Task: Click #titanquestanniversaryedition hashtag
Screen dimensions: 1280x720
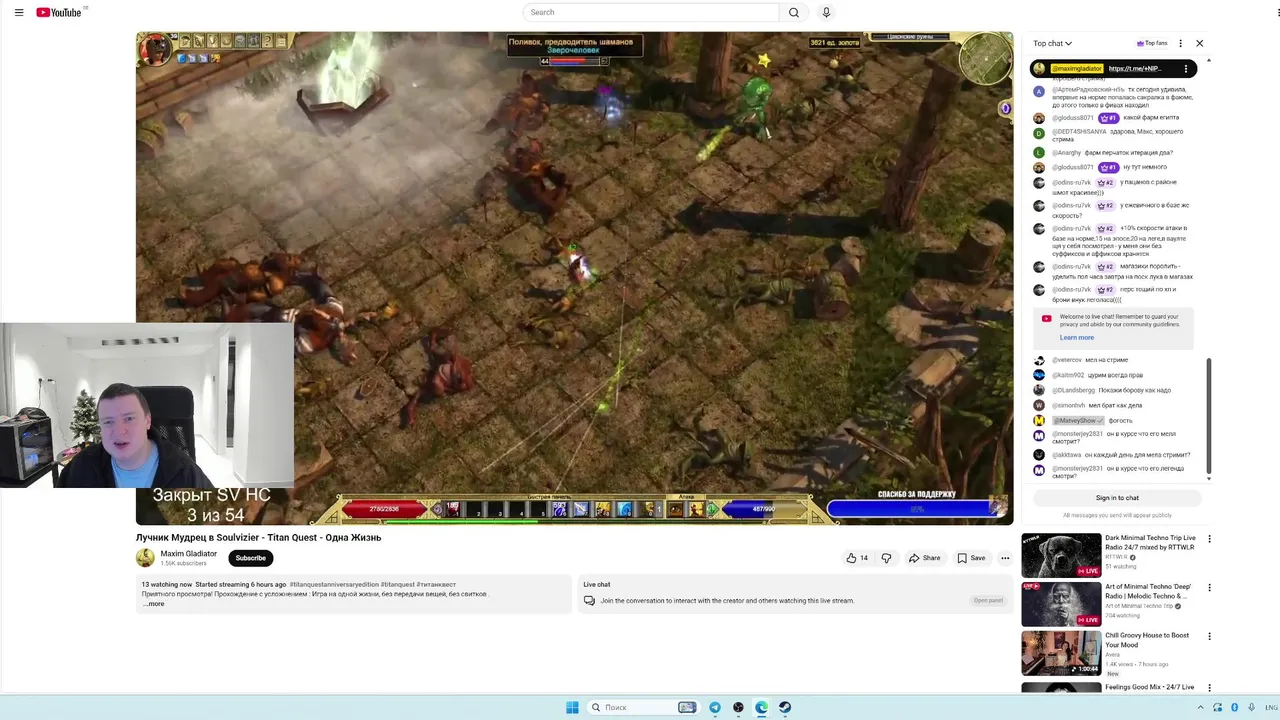Action: point(334,584)
